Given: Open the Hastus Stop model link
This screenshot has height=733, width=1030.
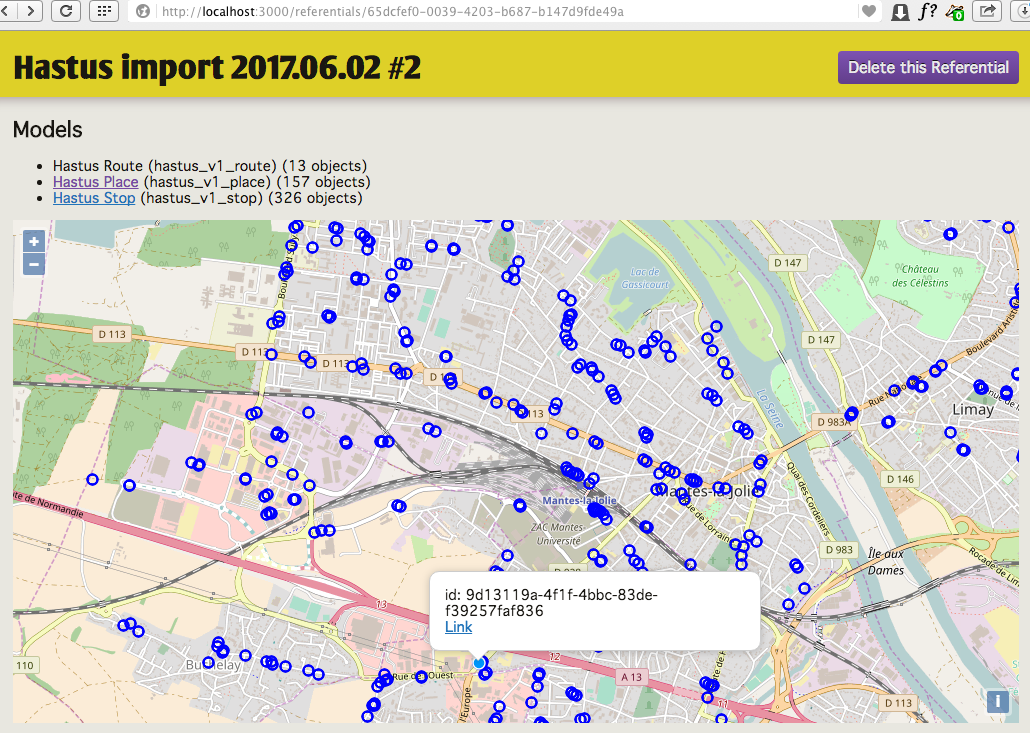Looking at the screenshot, I should click(x=94, y=198).
